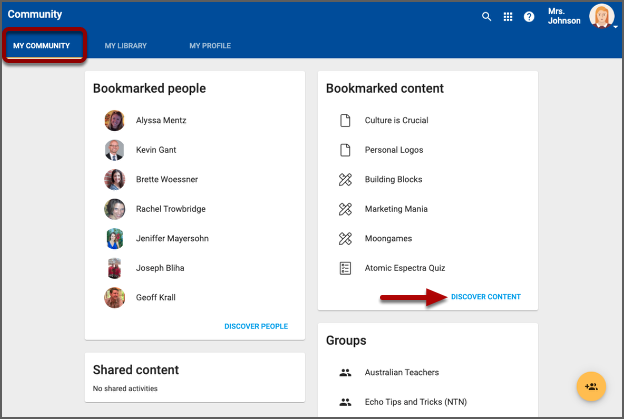This screenshot has width=624, height=419.
Task: Select Rachel Trowbridge from bookmarked people
Action: pos(172,209)
